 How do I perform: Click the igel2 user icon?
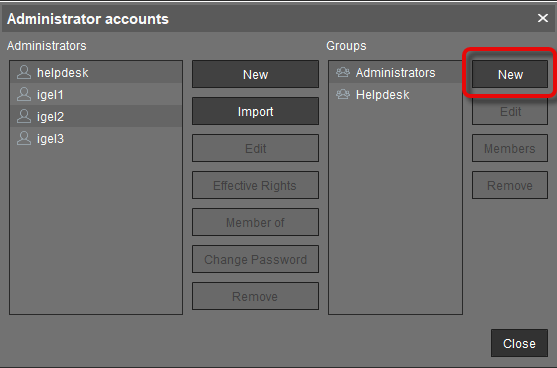coord(24,117)
